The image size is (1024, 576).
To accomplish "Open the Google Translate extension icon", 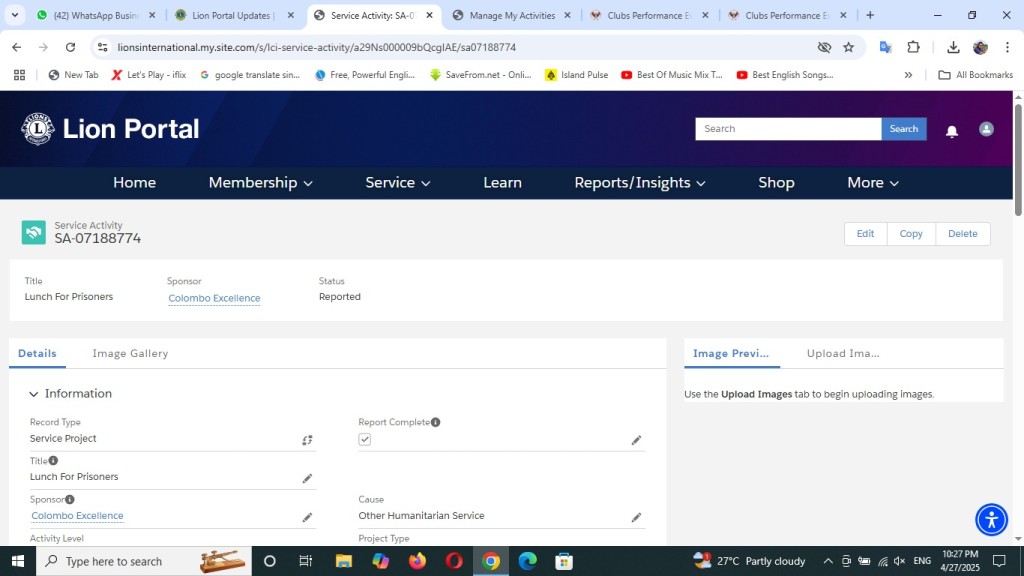I will 886,47.
